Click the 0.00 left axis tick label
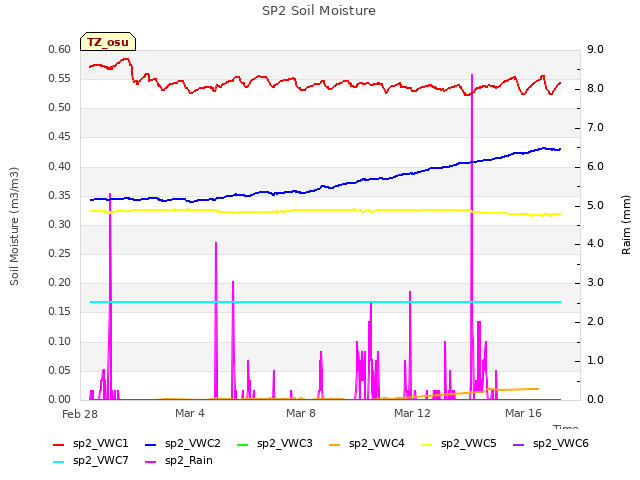The image size is (640, 480). point(60,400)
